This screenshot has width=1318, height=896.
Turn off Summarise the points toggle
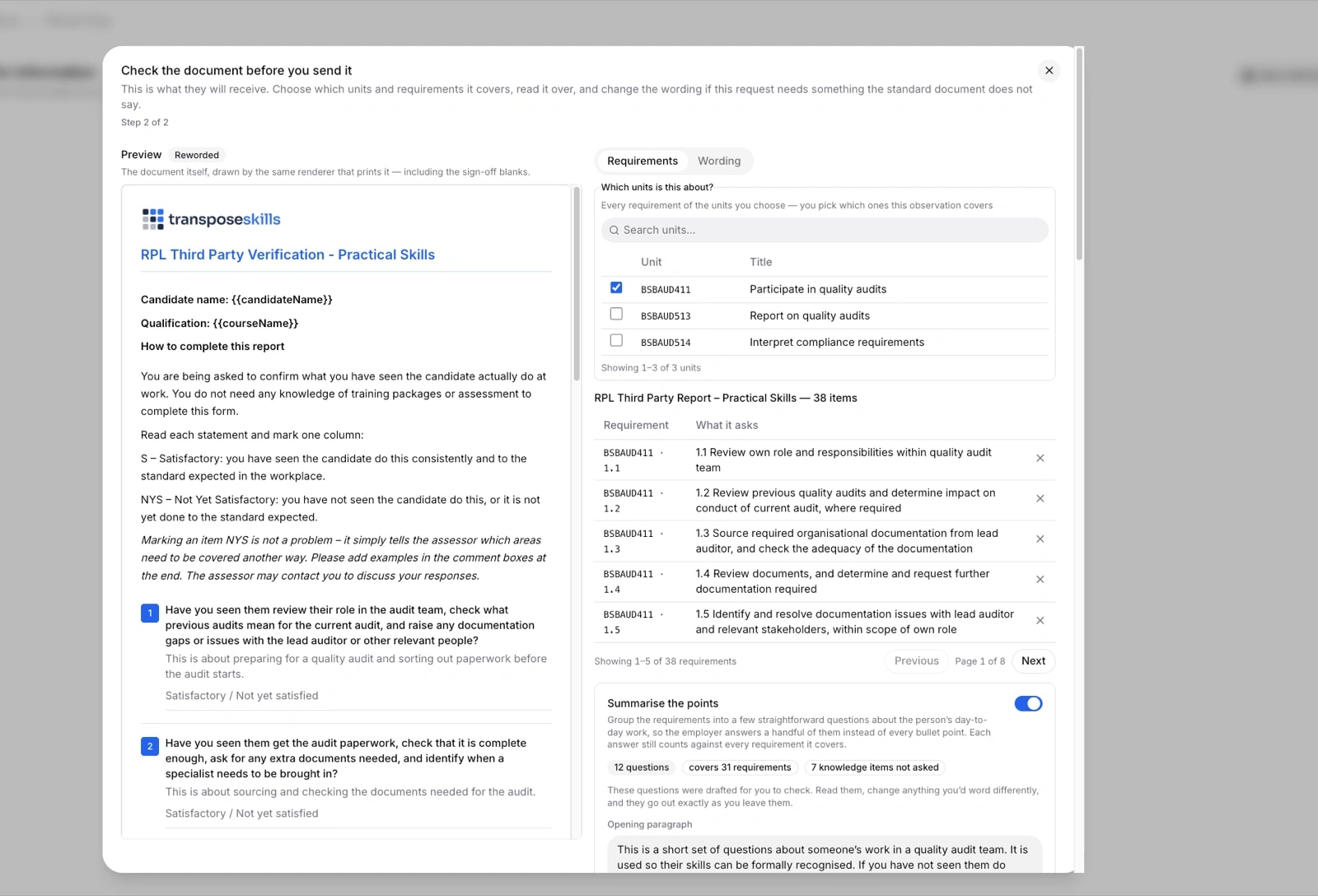click(1028, 703)
